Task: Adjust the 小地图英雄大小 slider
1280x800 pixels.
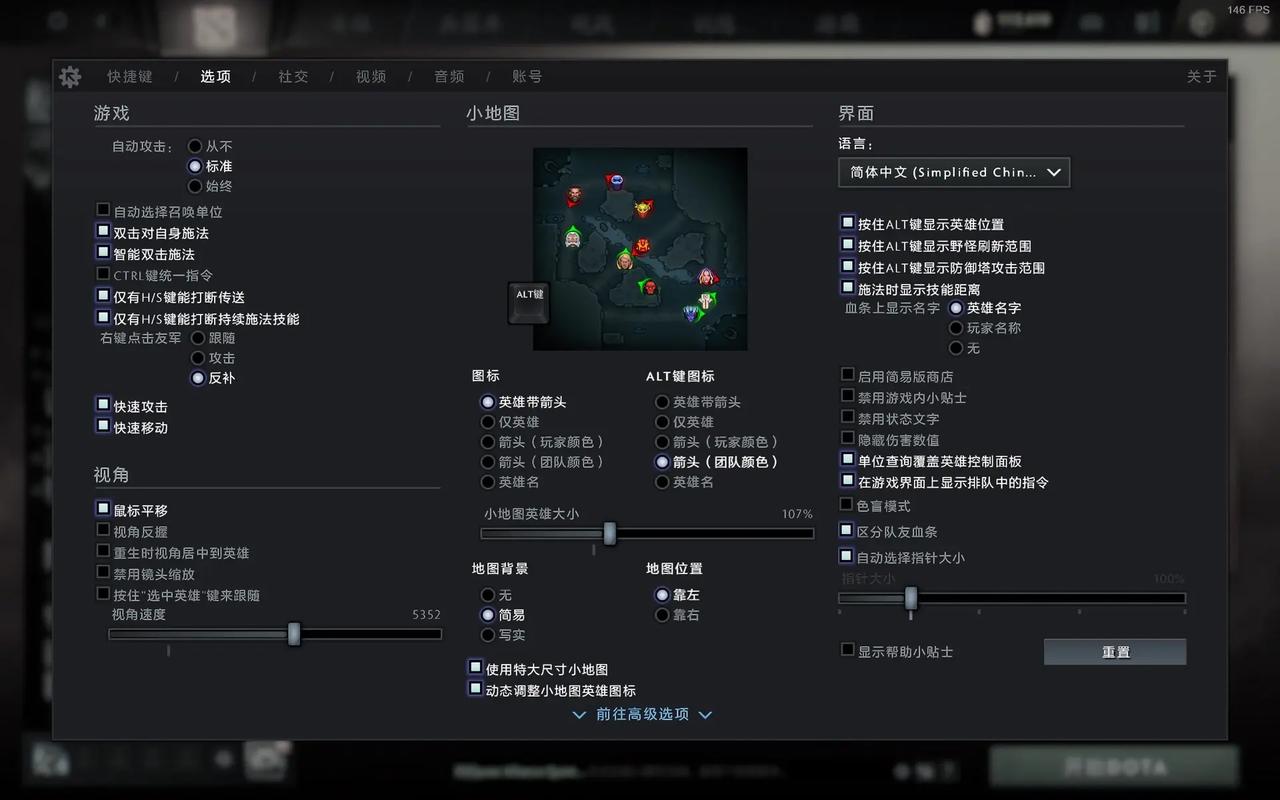Action: coord(610,534)
